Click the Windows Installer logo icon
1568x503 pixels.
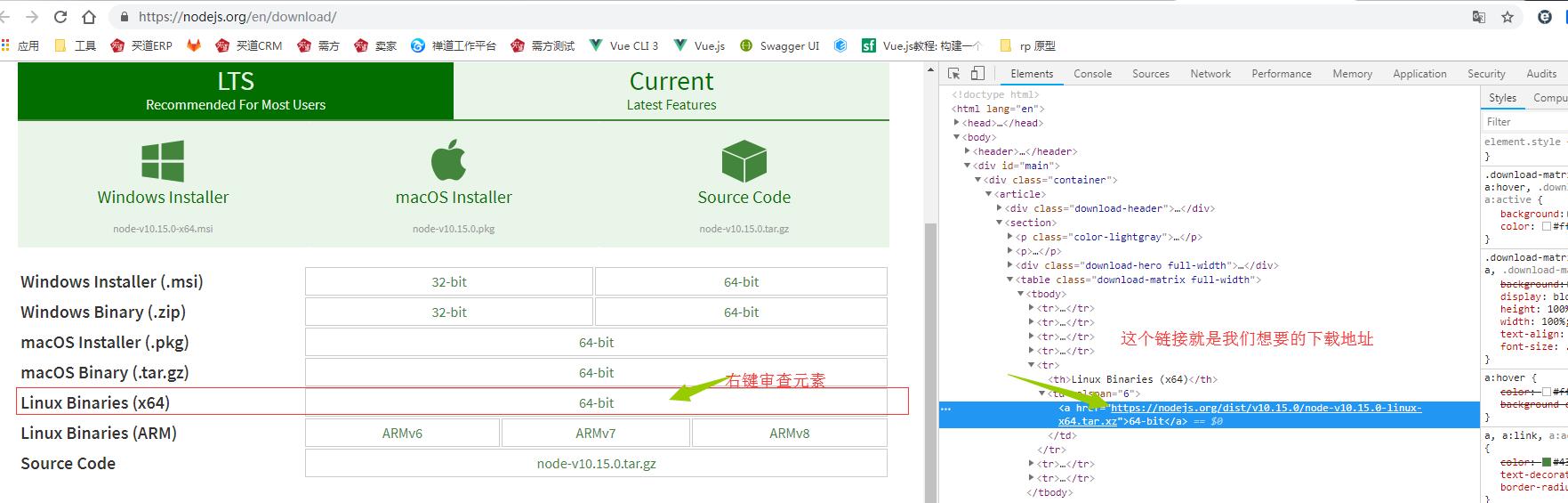[x=163, y=161]
